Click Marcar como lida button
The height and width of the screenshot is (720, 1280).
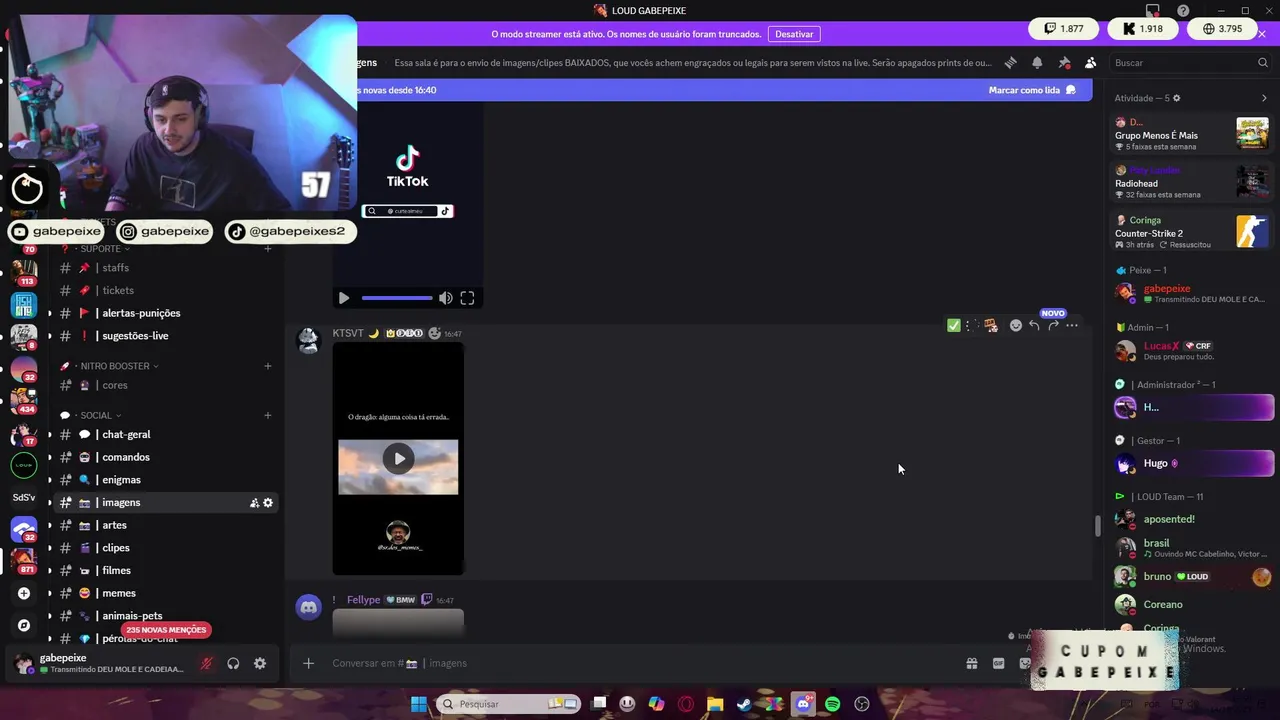point(1032,90)
